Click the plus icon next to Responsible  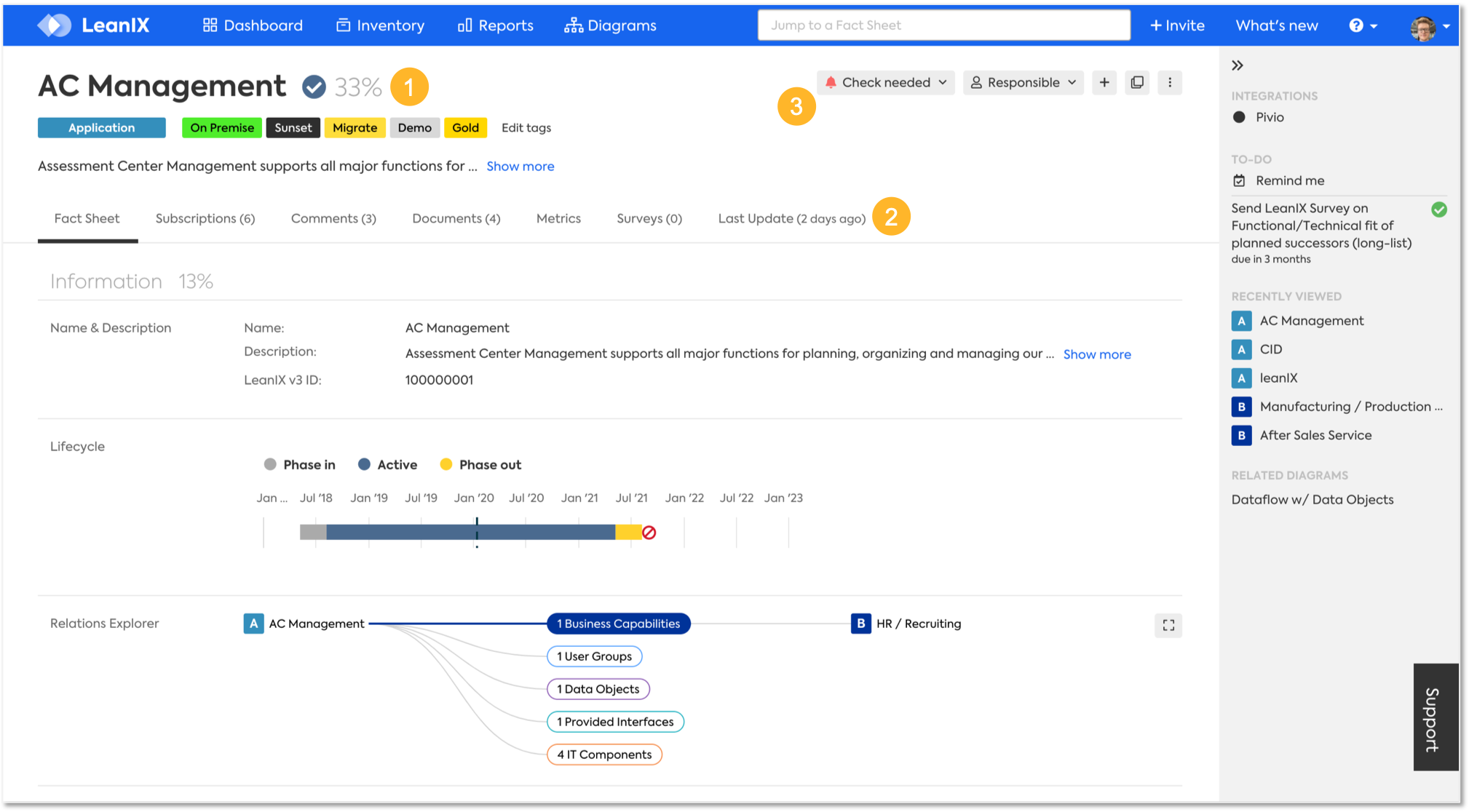[1104, 83]
